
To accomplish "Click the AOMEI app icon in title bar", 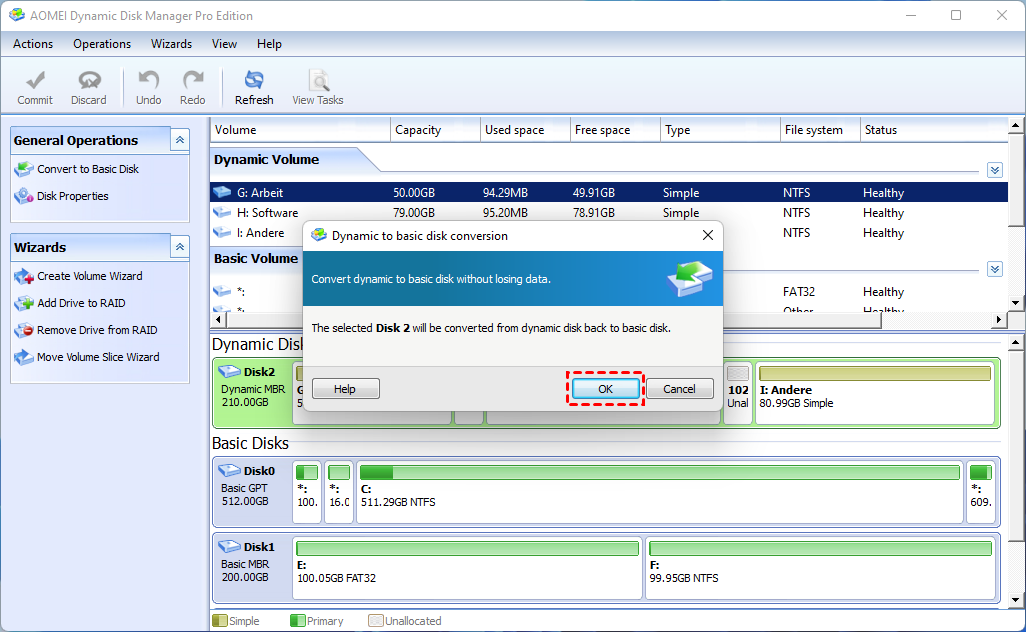I will tap(16, 15).
